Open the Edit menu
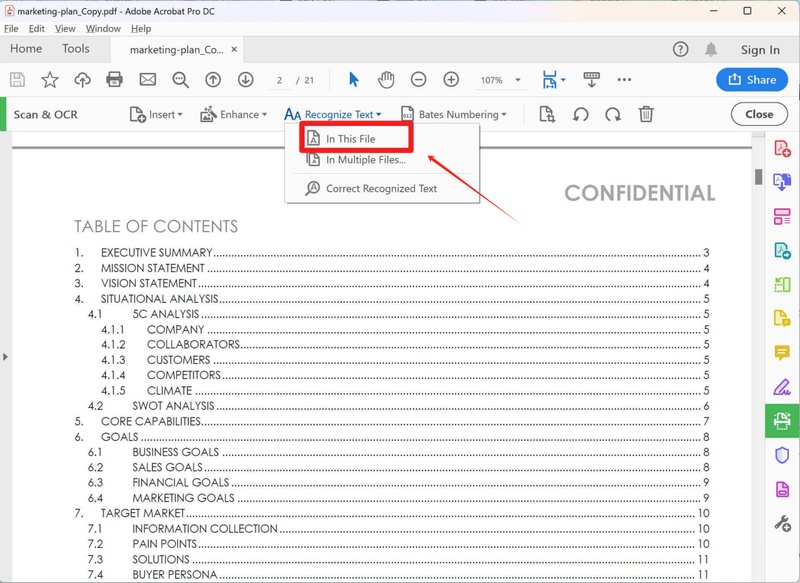This screenshot has height=583, width=800. [36, 29]
